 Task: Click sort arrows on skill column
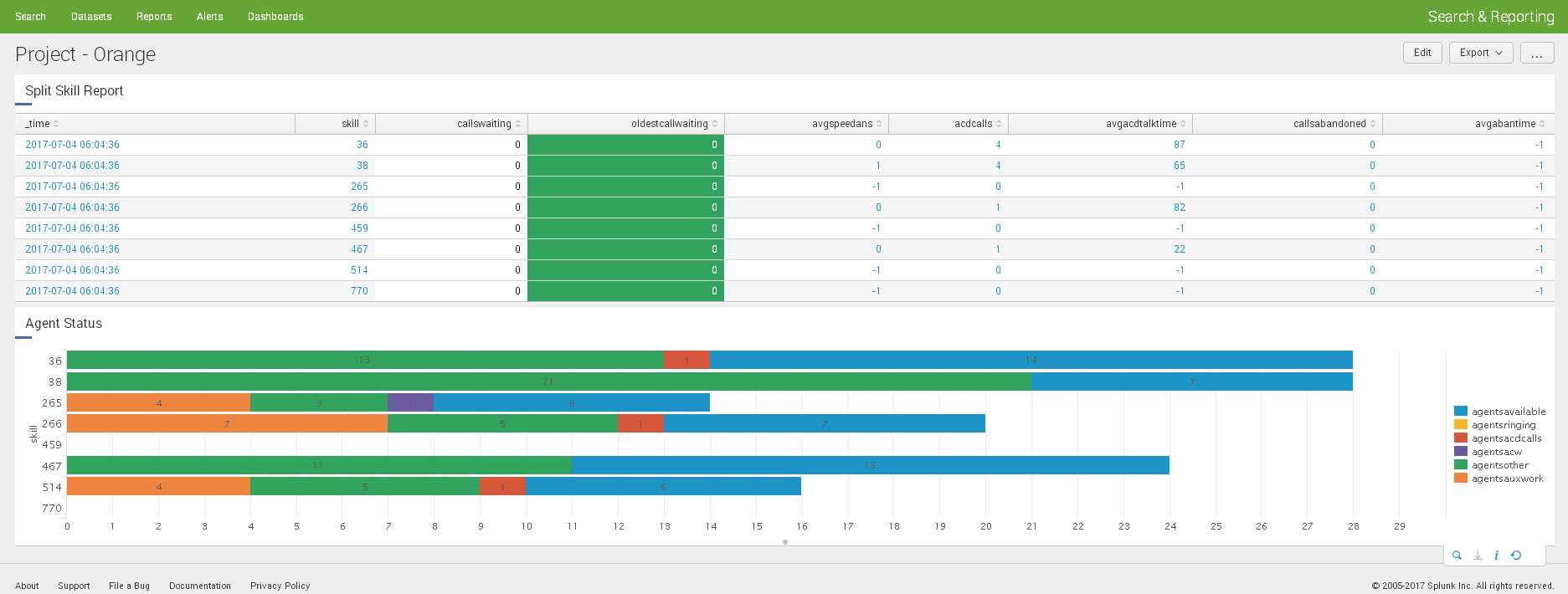[x=366, y=124]
